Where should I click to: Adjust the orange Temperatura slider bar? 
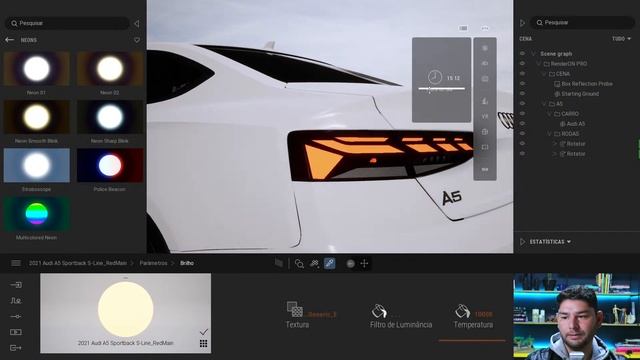(x=472, y=340)
